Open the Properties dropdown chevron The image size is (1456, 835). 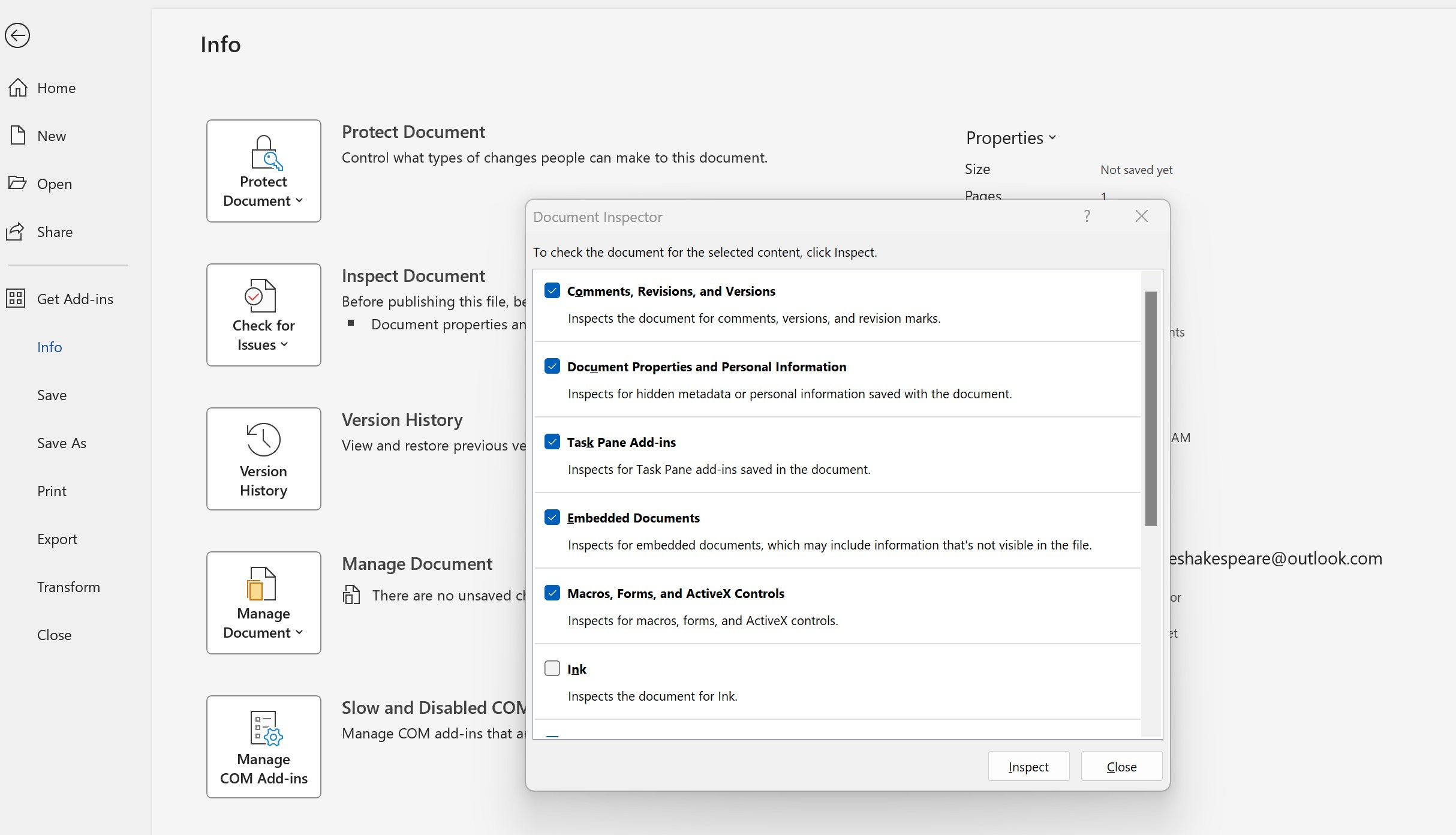[1052, 138]
